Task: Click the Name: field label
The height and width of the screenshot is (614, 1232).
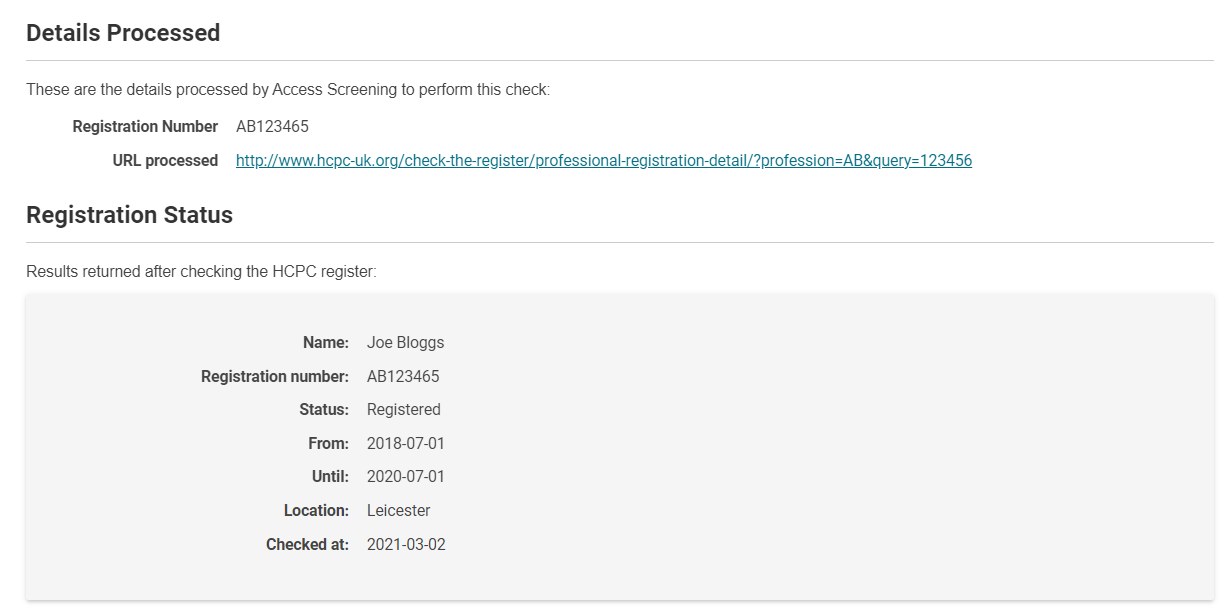Action: (325, 343)
